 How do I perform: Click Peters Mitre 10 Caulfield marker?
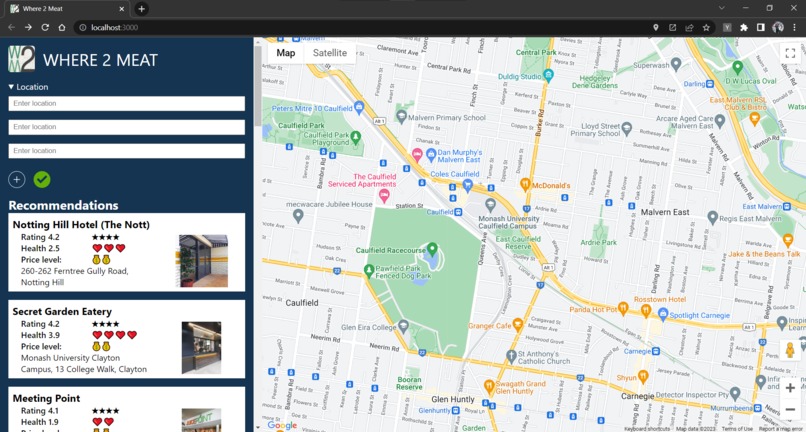pos(359,107)
